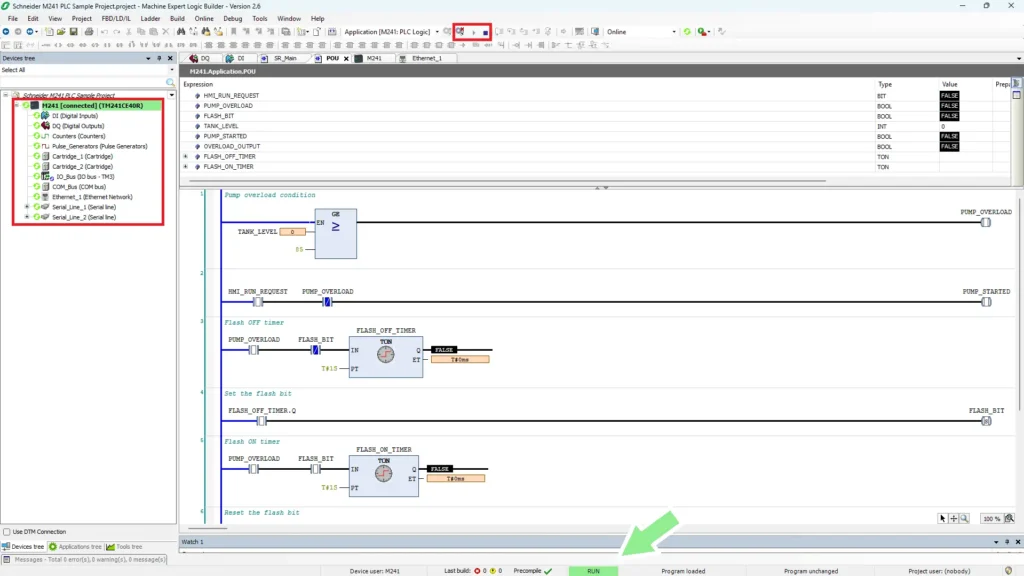The image size is (1024, 576).
Task: Click the search magnifier in Devices tree
Action: (x=170, y=82)
